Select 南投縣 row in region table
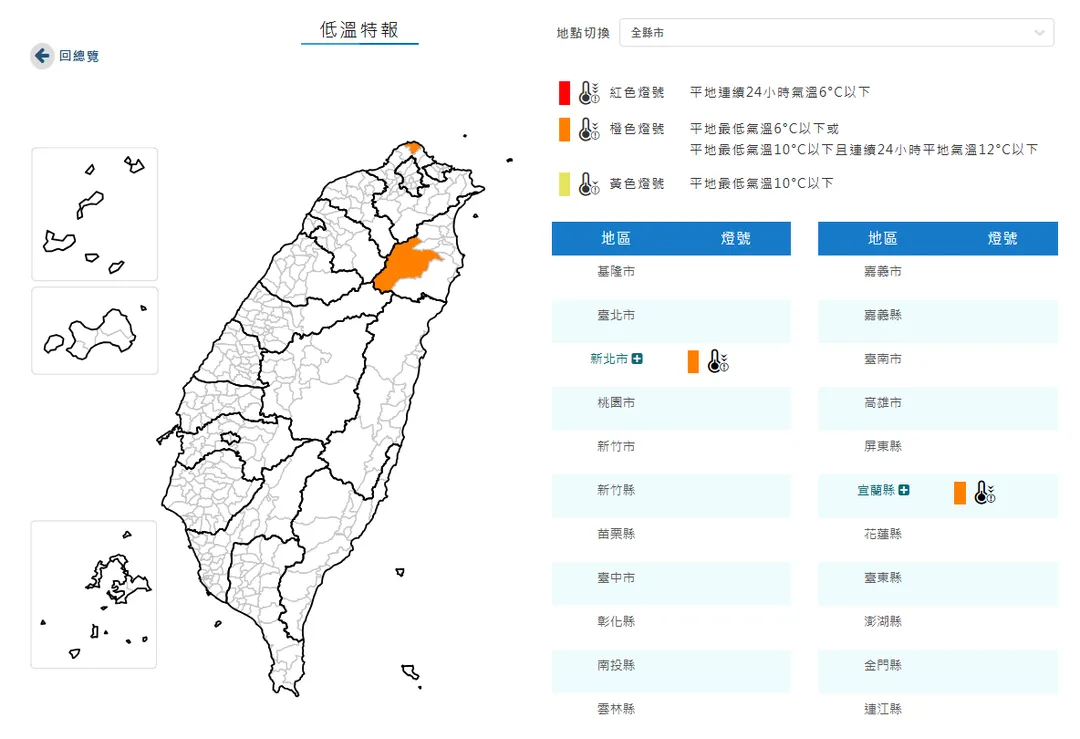 pyautogui.click(x=671, y=671)
